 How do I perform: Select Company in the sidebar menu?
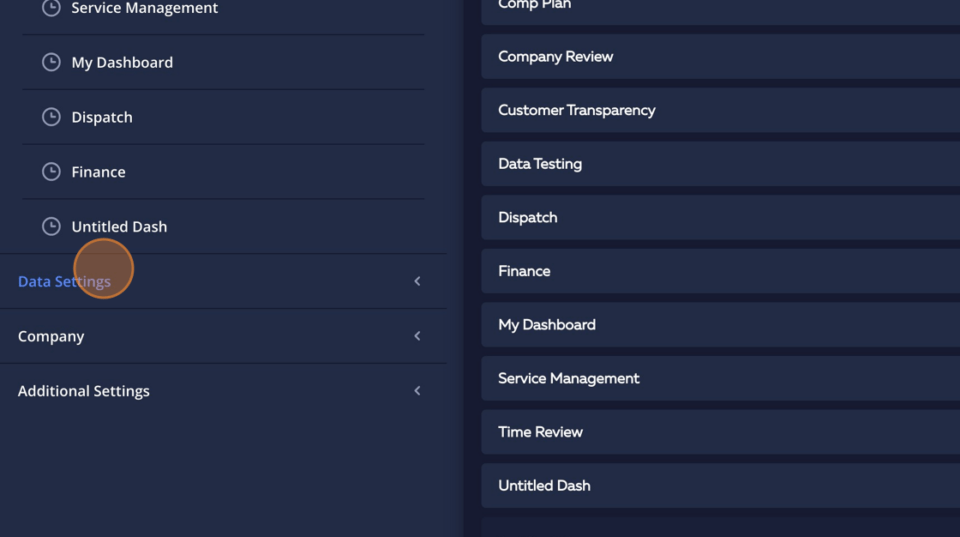[x=51, y=336]
